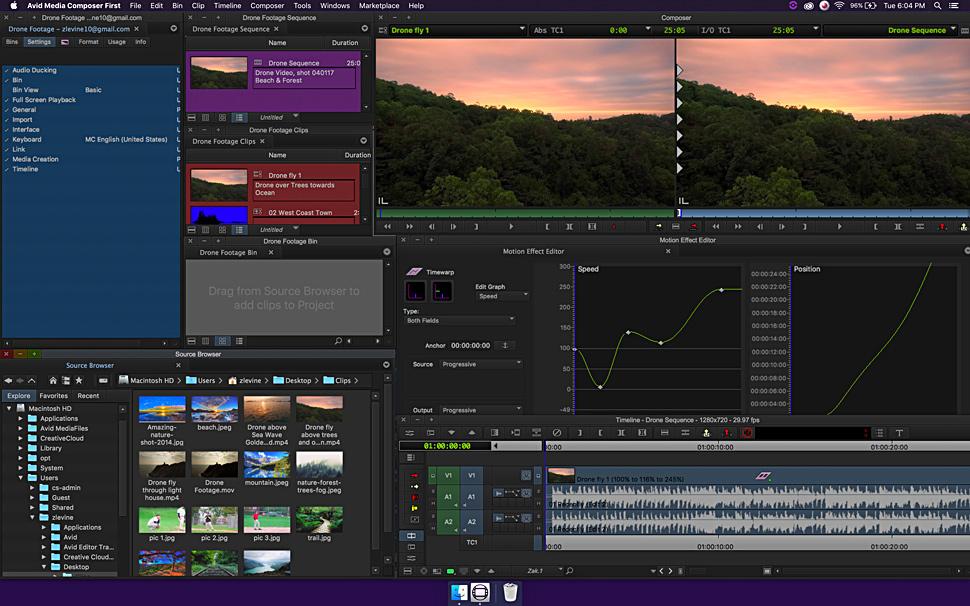
Task: Open the timeline zoom magnifier at the bottom
Action: click(x=570, y=571)
